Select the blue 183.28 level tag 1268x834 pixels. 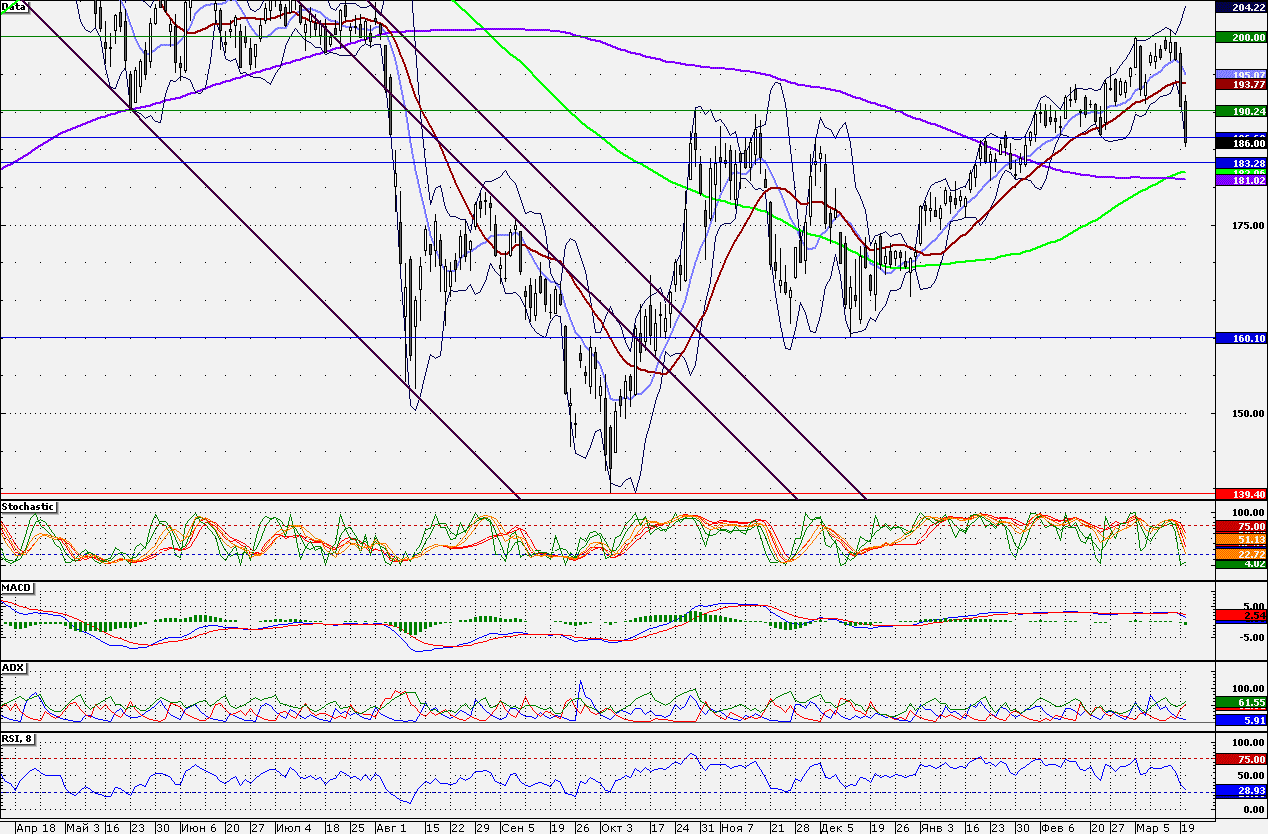[x=1240, y=163]
